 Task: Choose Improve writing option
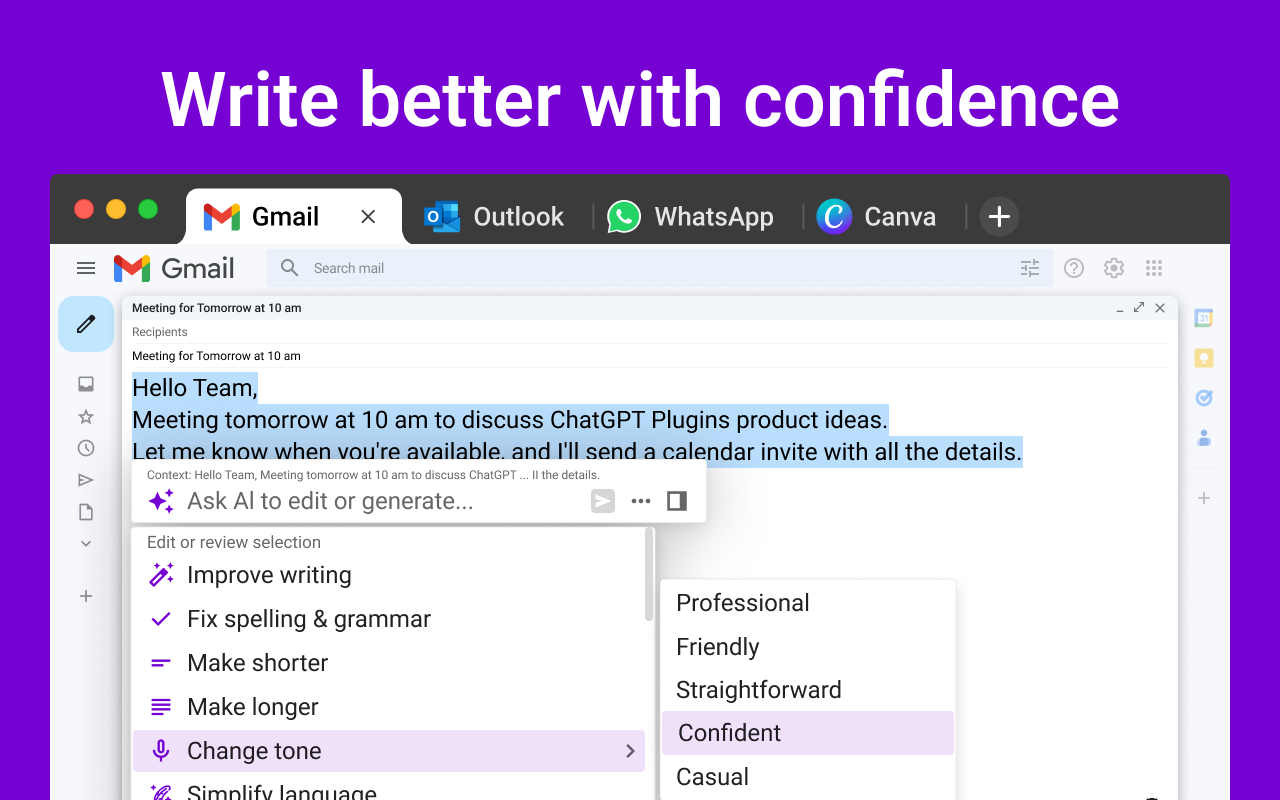pos(269,575)
